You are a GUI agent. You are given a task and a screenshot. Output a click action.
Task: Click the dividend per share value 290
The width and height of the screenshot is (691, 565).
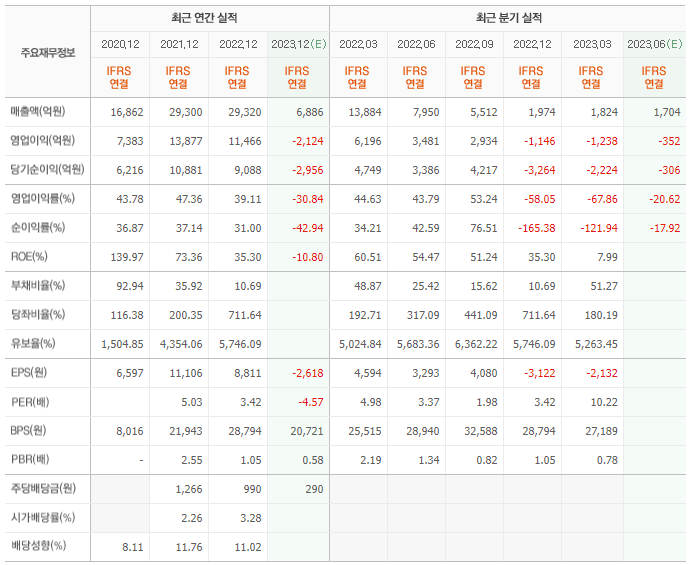tap(314, 489)
